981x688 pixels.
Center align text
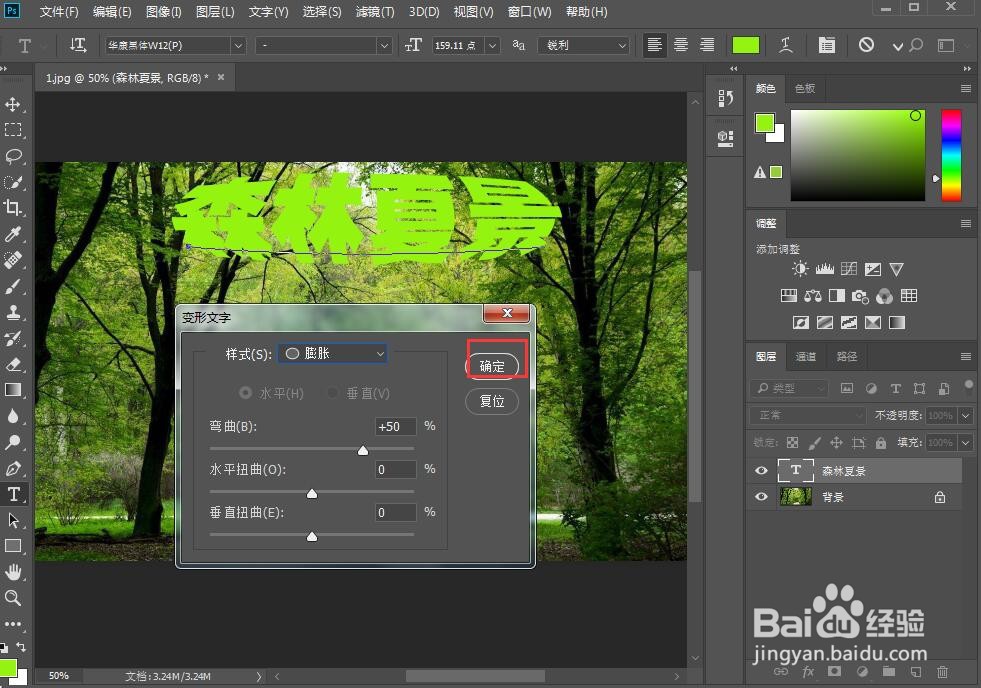(x=681, y=45)
